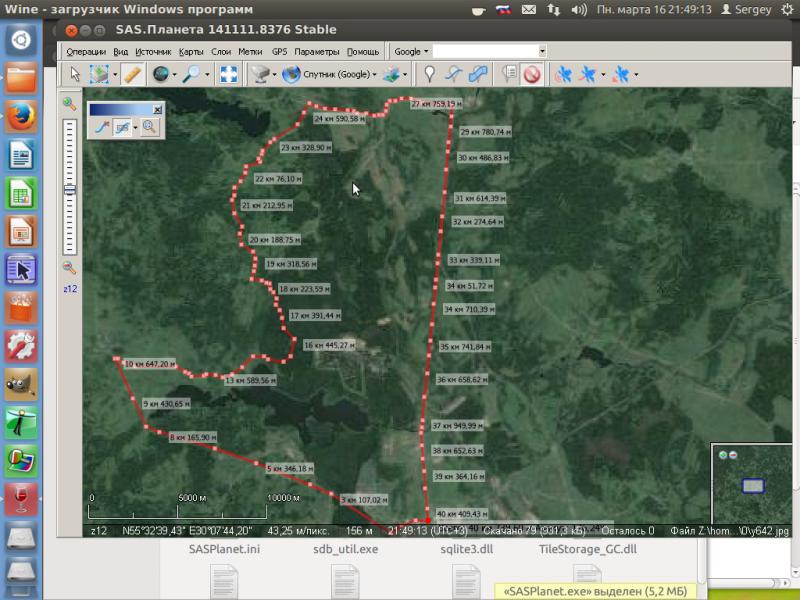Click the overlay layers icon
This screenshot has width=800, height=600.
pyautogui.click(x=392, y=74)
